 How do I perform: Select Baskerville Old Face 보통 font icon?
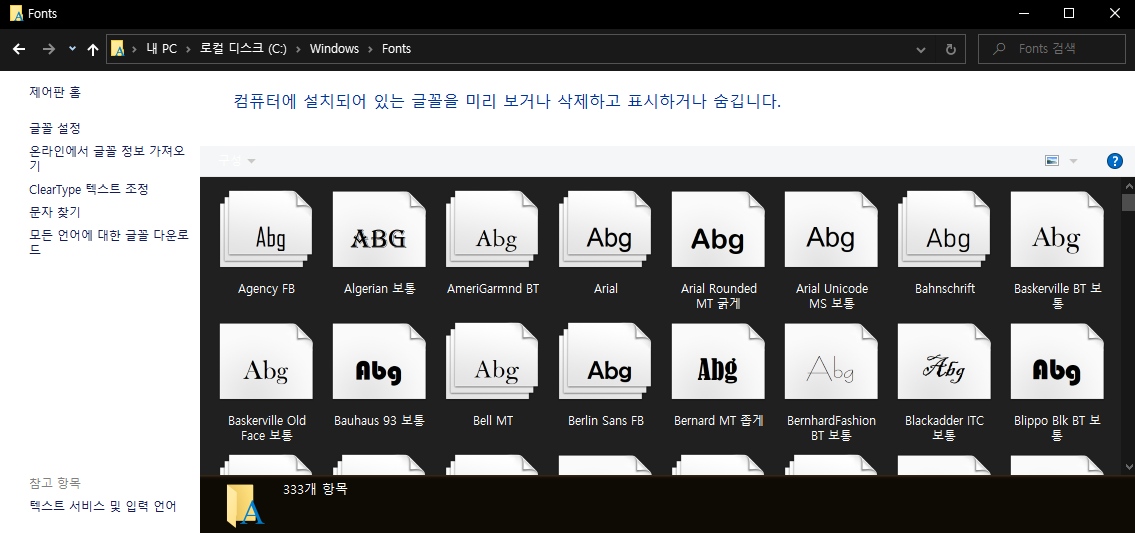point(266,361)
